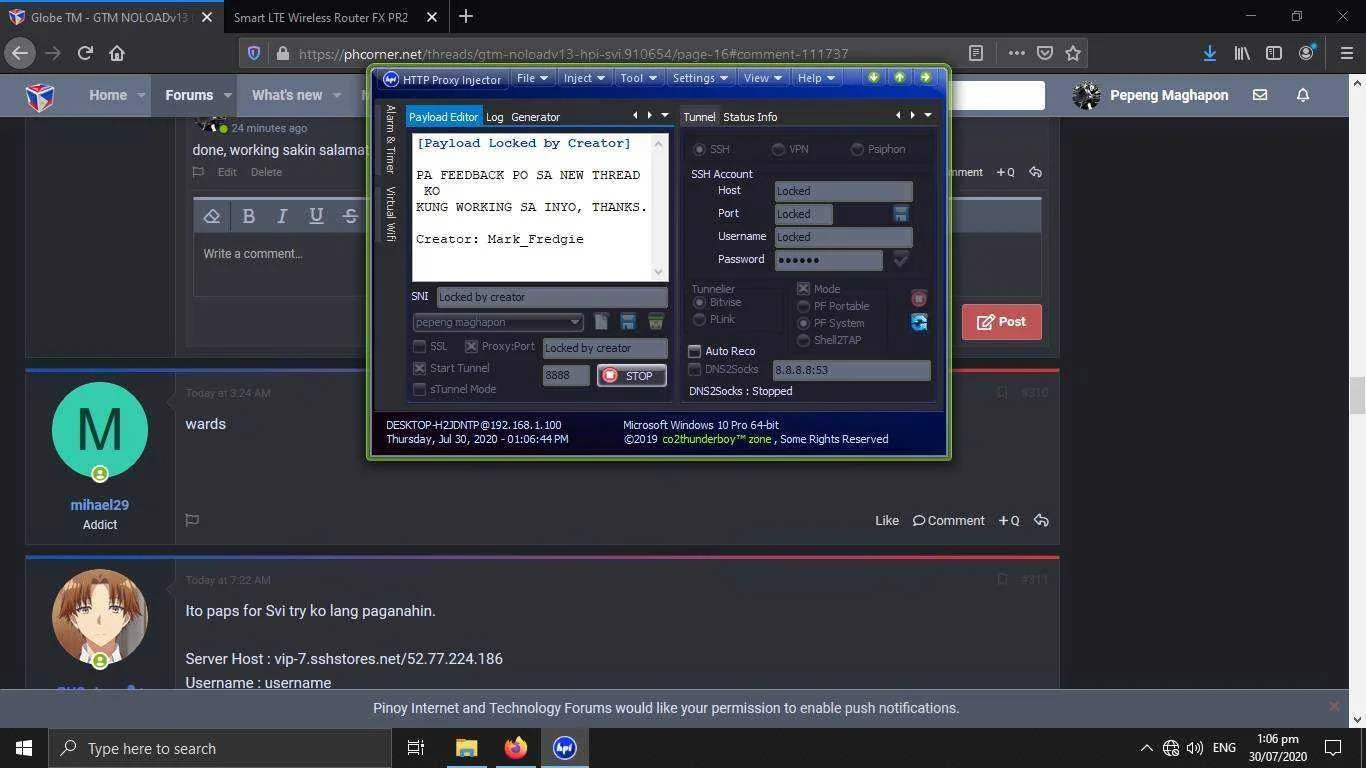The width and height of the screenshot is (1366, 768).
Task: Switch to the Status Info tab
Action: tap(750, 117)
